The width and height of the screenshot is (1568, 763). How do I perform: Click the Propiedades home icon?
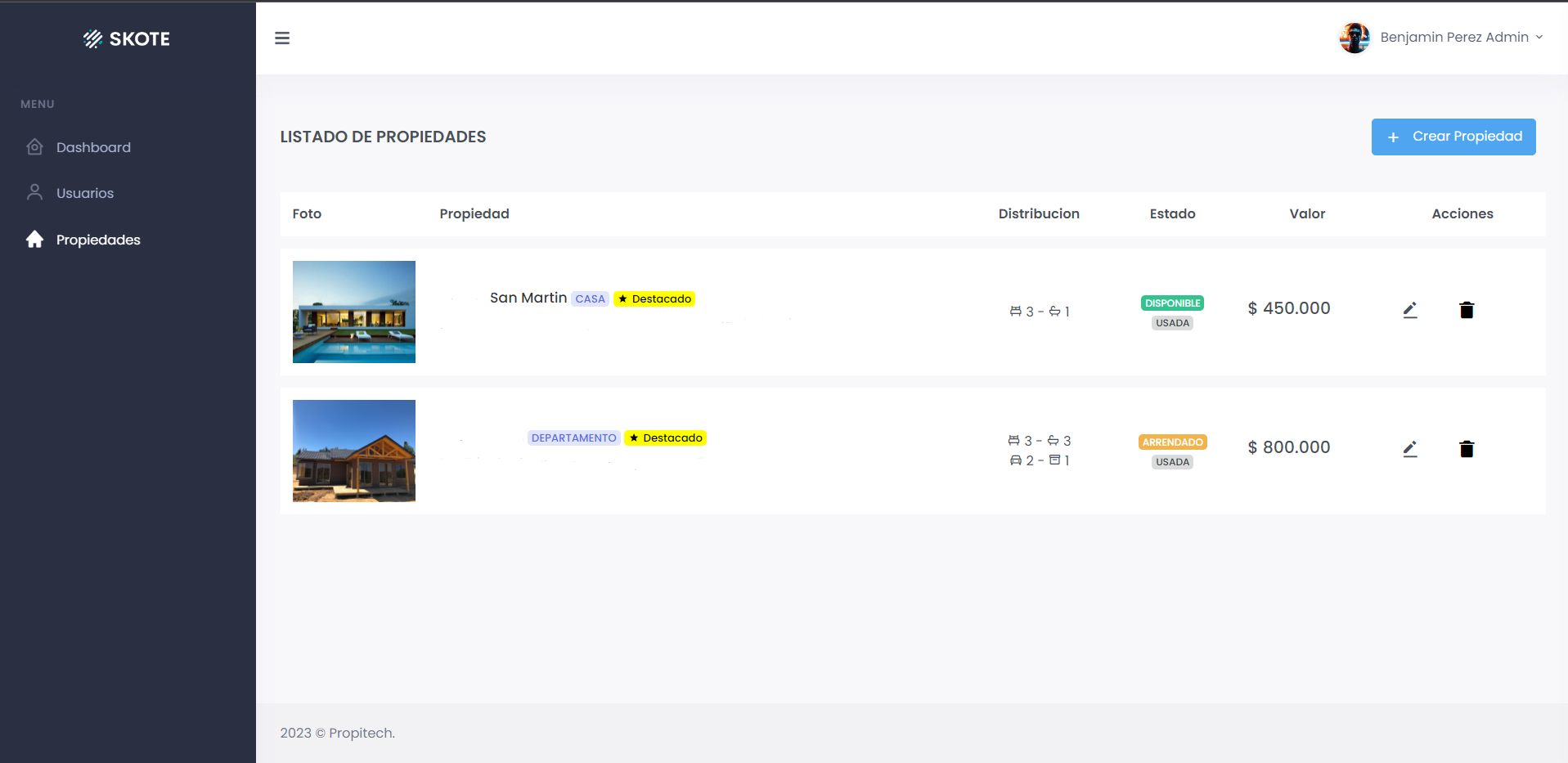point(34,240)
